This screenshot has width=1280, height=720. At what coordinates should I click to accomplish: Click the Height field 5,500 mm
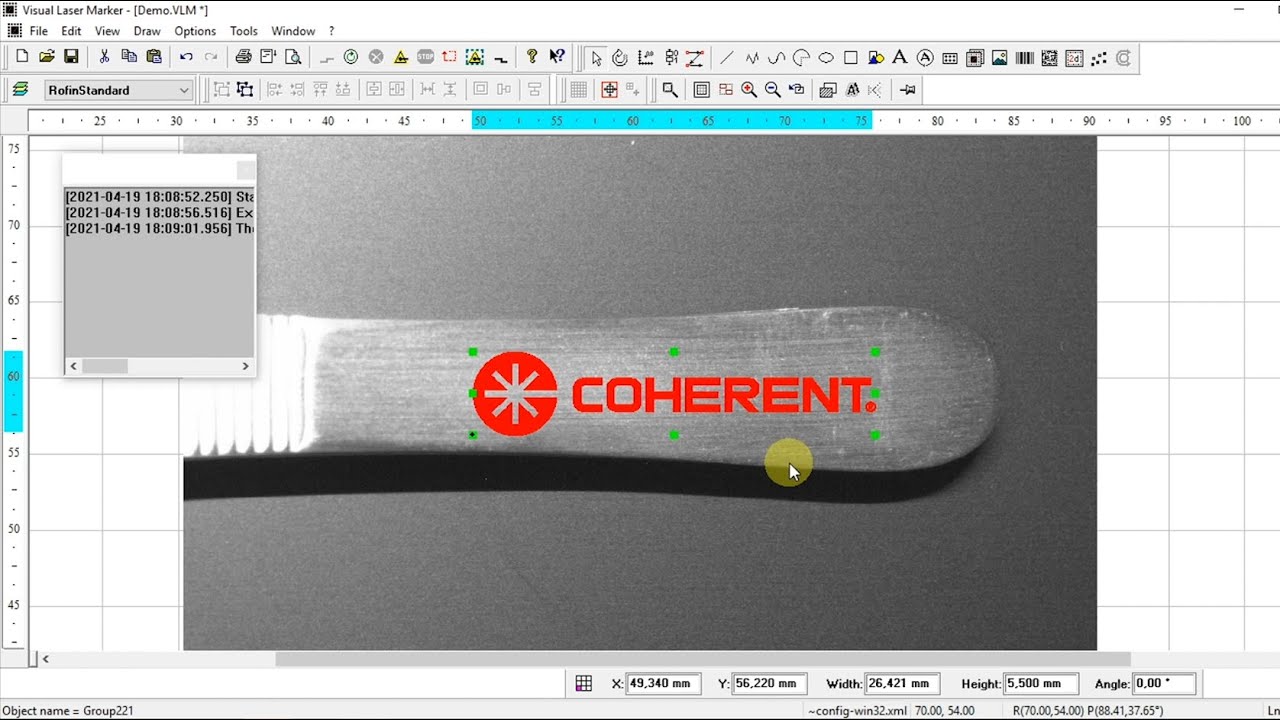pos(1041,684)
